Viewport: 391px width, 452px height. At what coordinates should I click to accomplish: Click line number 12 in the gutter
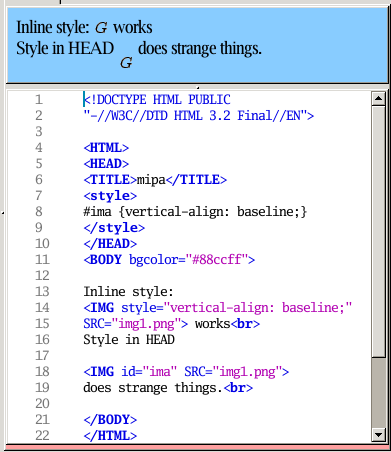[42, 276]
